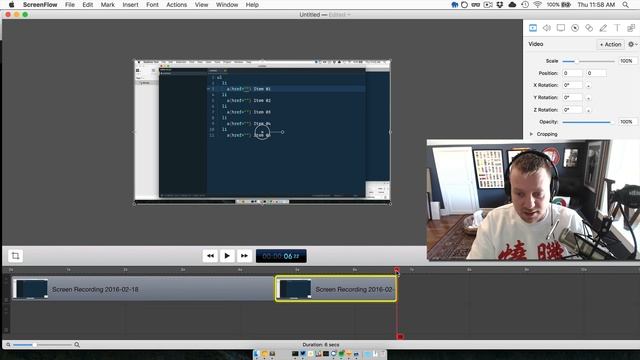Click the Z Rotation stepper
The height and width of the screenshot is (360, 640).
(588, 110)
